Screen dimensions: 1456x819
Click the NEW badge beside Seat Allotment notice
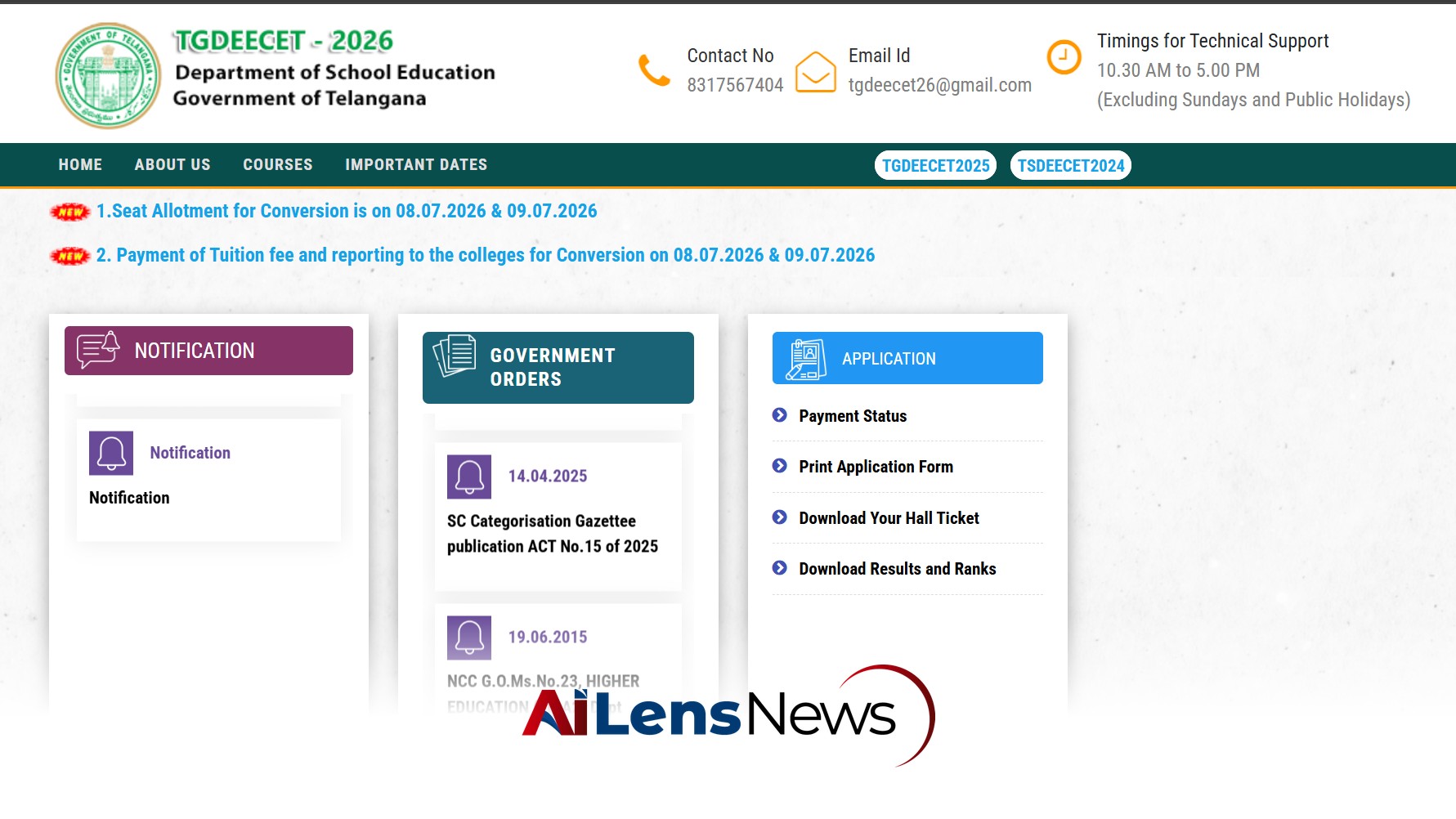70,212
